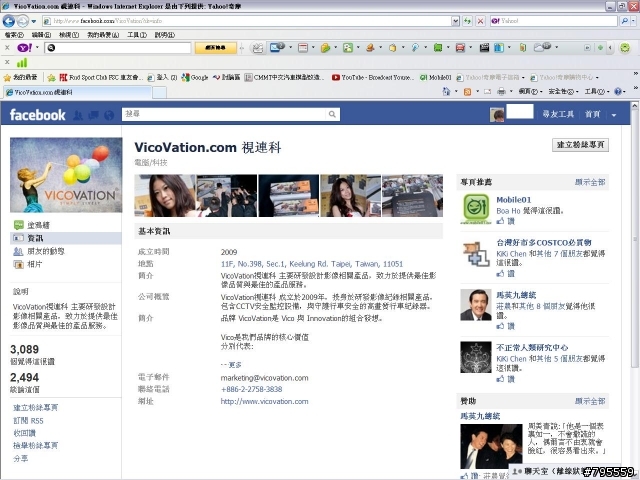The image size is (640, 480).
Task: Click the 訂閱 RSS link
Action: pyautogui.click(x=28, y=420)
